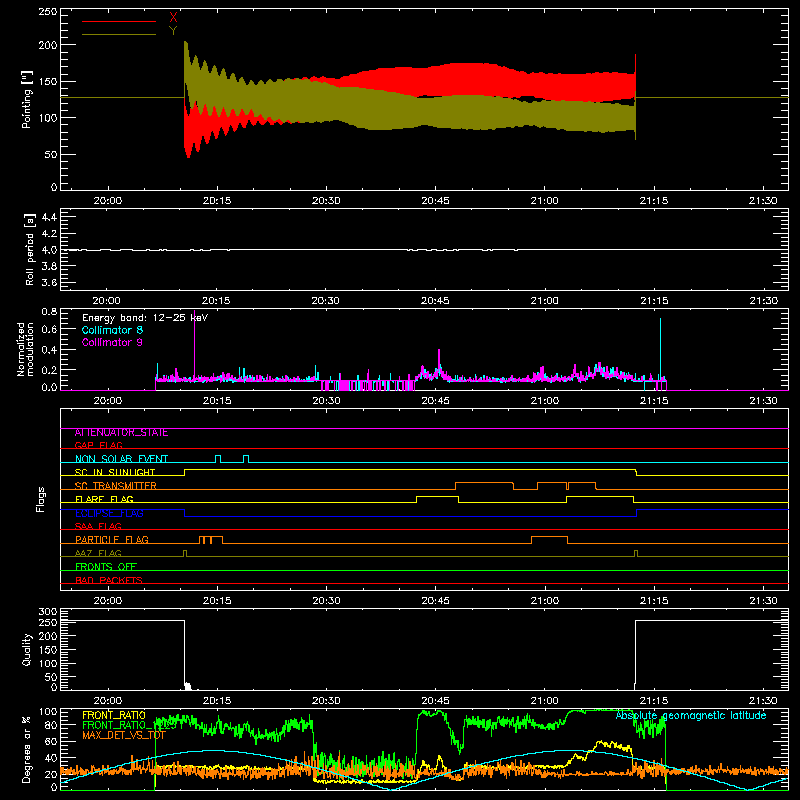Select the ATTENUATOR_STATE flag label

click(x=121, y=433)
